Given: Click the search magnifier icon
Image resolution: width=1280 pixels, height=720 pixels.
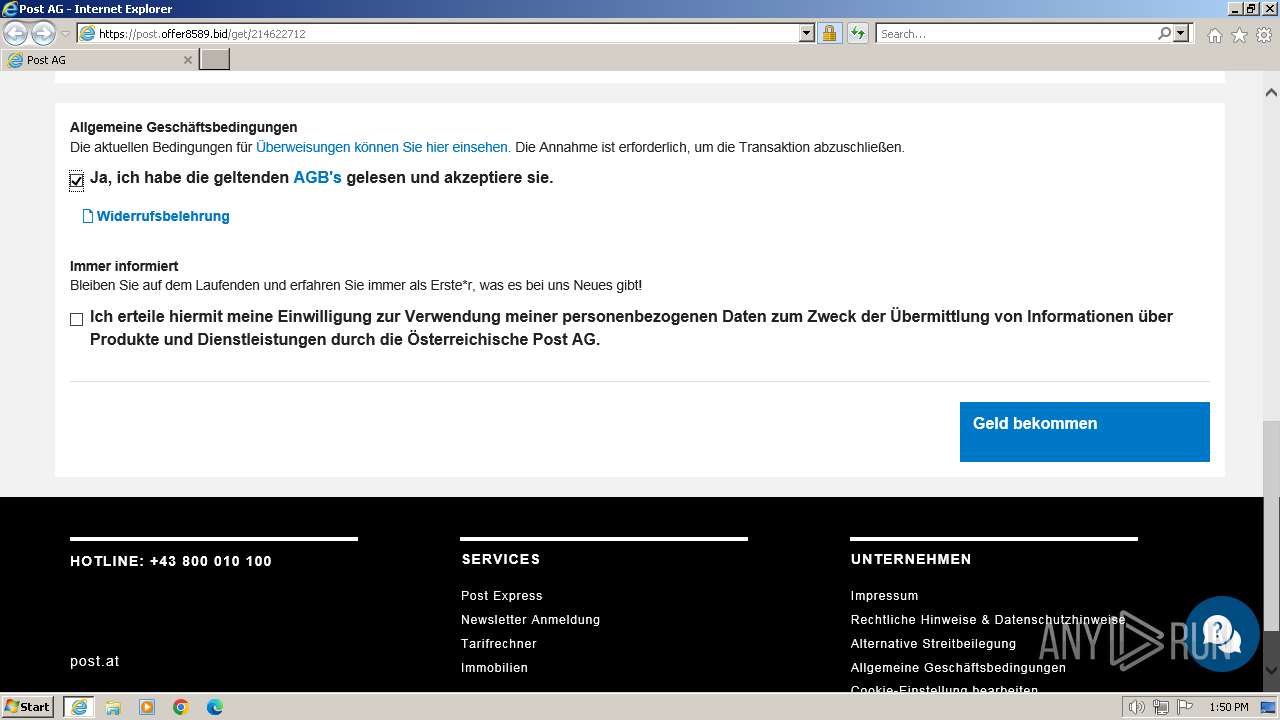Looking at the screenshot, I should click(1164, 33).
